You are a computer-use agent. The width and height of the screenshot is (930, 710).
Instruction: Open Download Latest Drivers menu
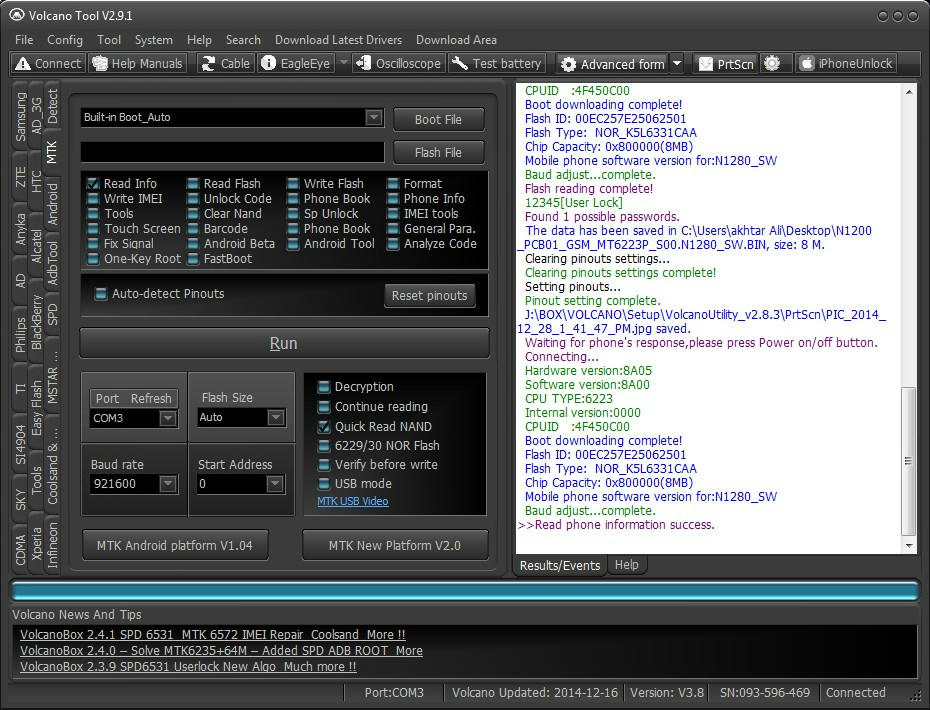[338, 40]
